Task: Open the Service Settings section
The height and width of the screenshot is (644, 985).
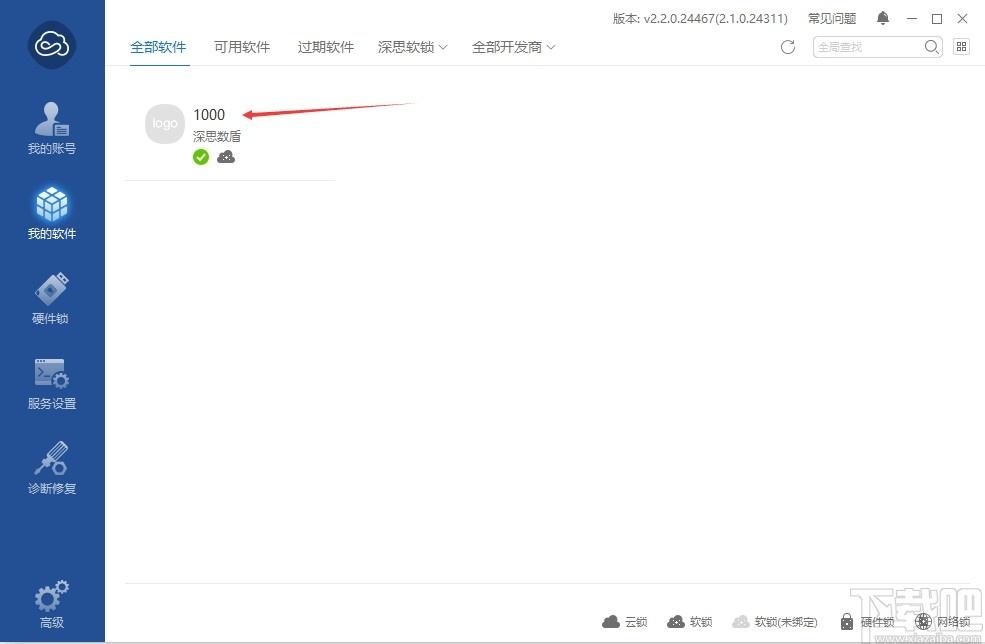Action: (52, 383)
